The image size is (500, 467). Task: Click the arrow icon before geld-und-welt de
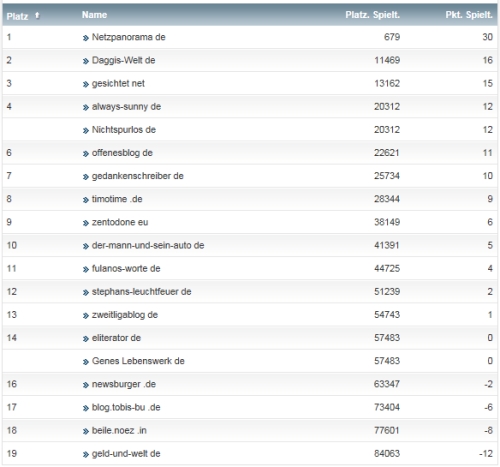[86, 454]
